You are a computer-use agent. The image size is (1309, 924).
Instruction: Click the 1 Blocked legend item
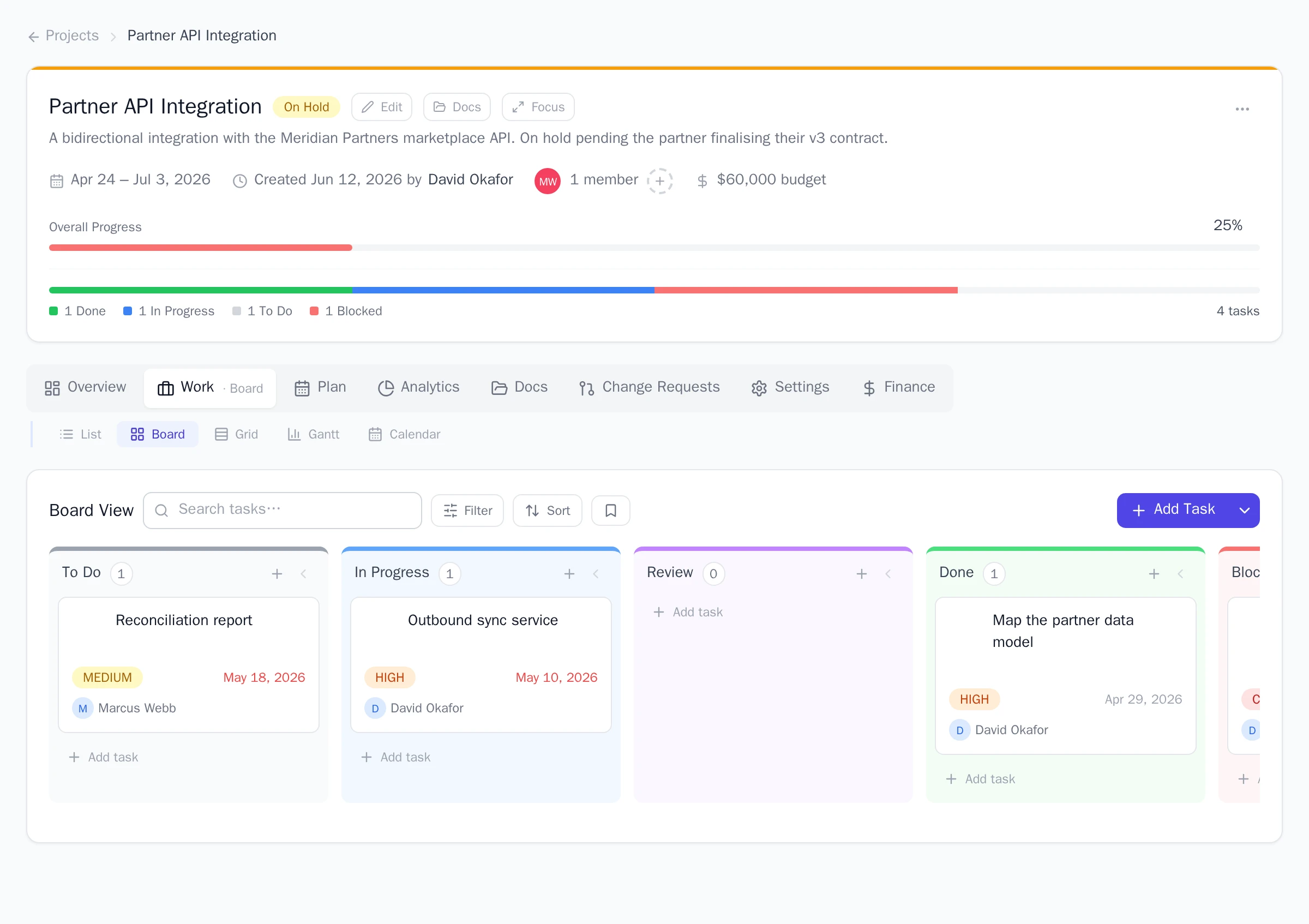pos(346,311)
